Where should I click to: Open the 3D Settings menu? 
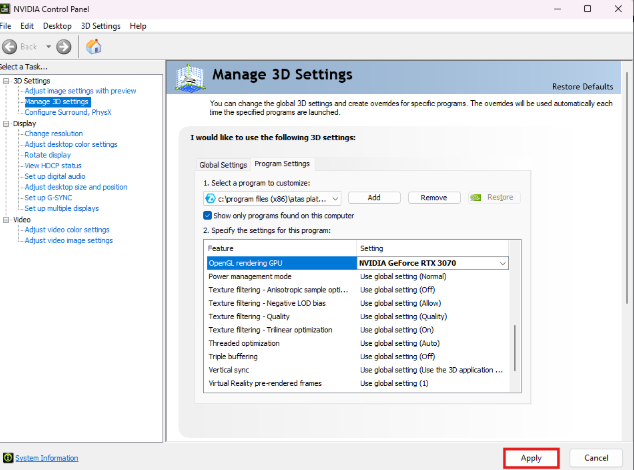tap(101, 26)
